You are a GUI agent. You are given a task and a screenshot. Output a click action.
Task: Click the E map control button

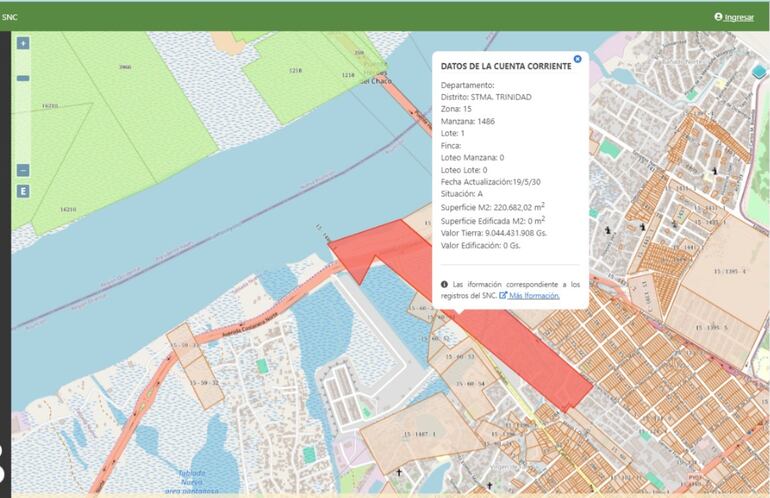[23, 191]
